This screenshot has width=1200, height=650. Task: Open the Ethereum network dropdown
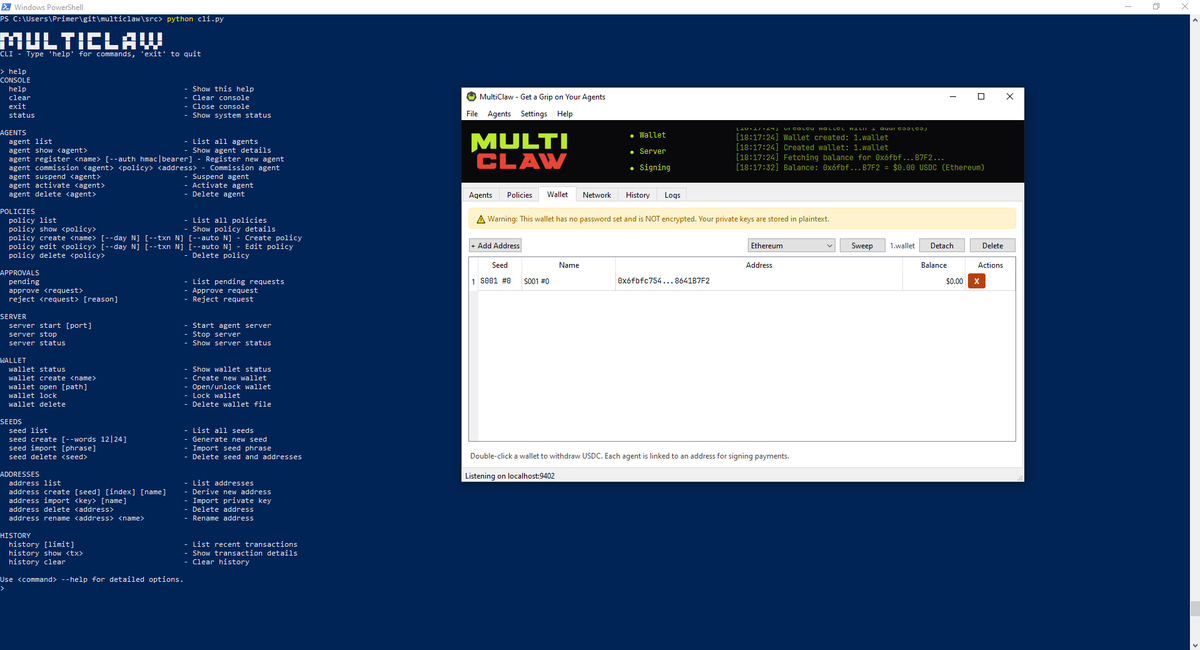791,245
